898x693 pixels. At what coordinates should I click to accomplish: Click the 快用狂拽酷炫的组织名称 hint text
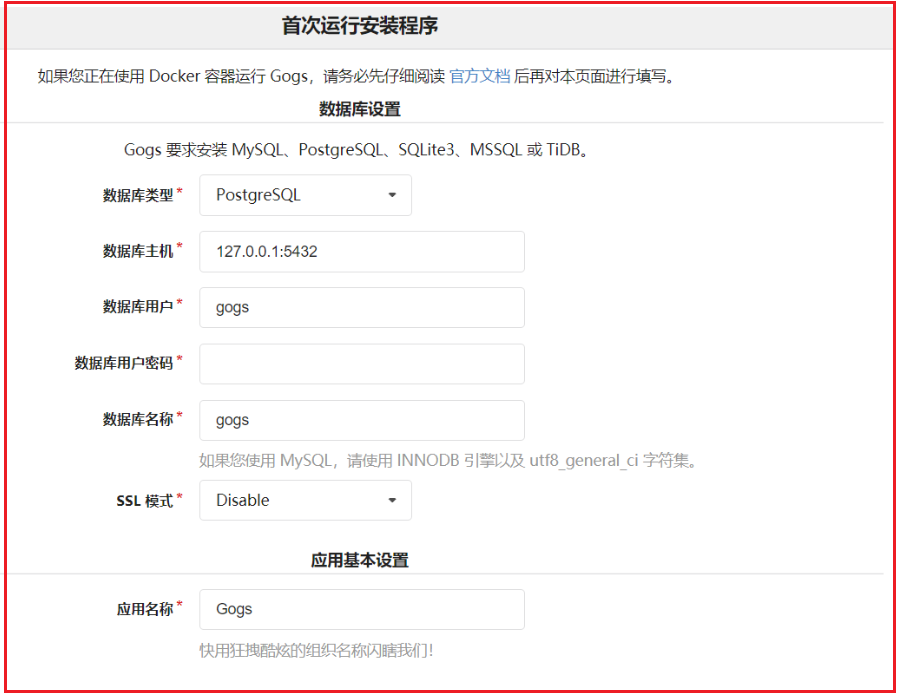(x=316, y=651)
